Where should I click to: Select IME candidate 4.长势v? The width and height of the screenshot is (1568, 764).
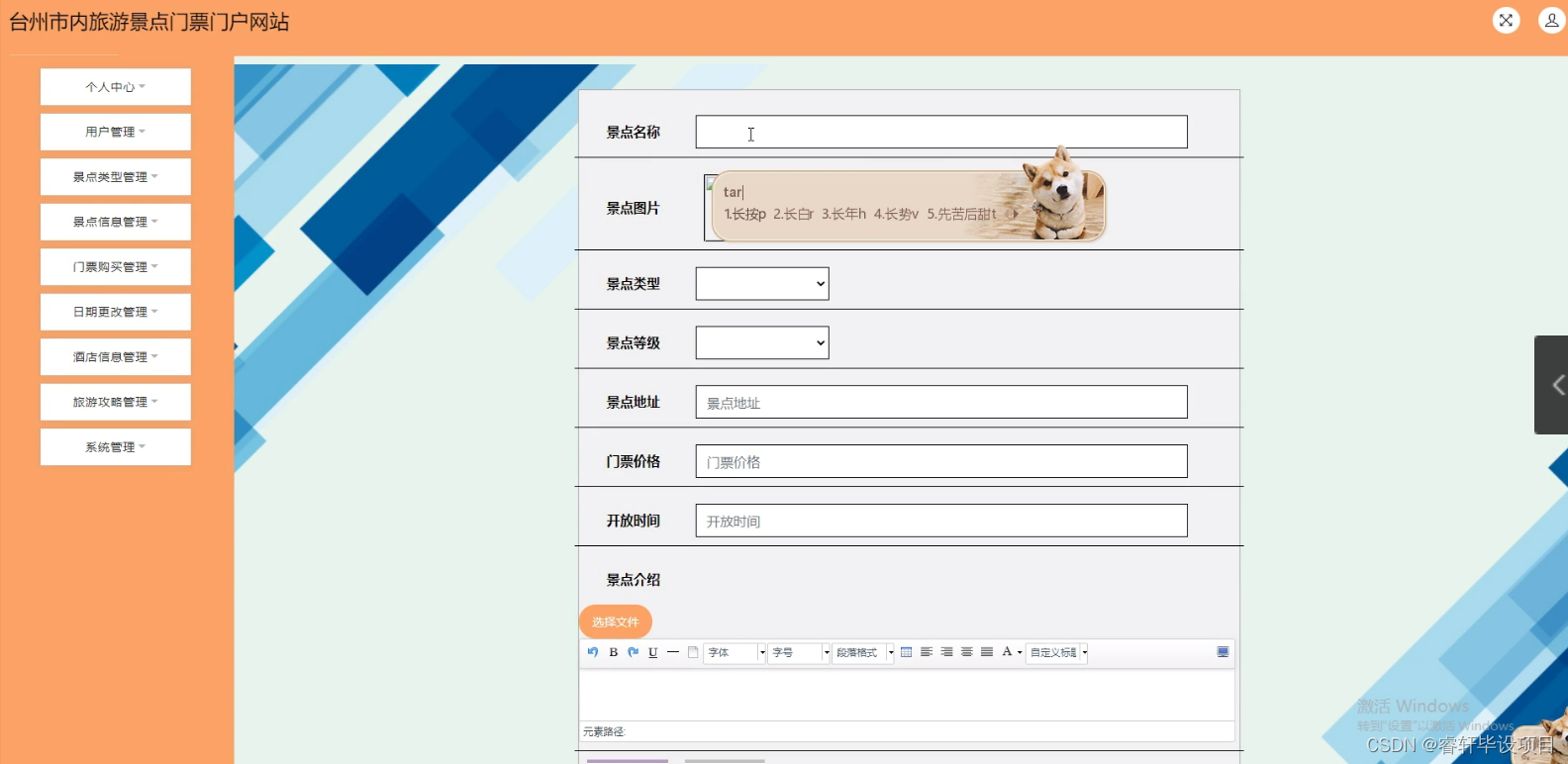(x=896, y=214)
